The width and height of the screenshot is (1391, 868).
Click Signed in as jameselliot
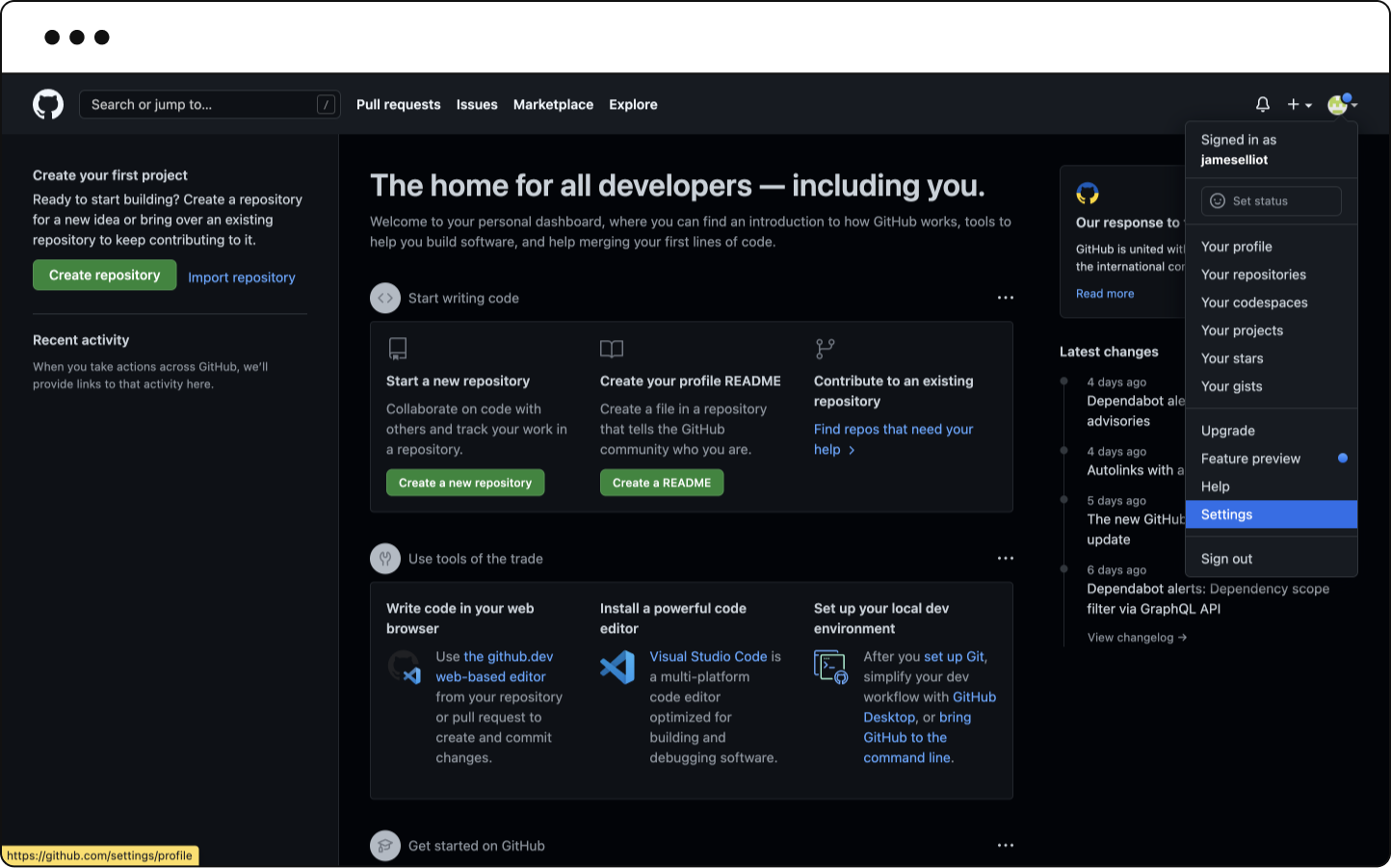coord(1239,149)
